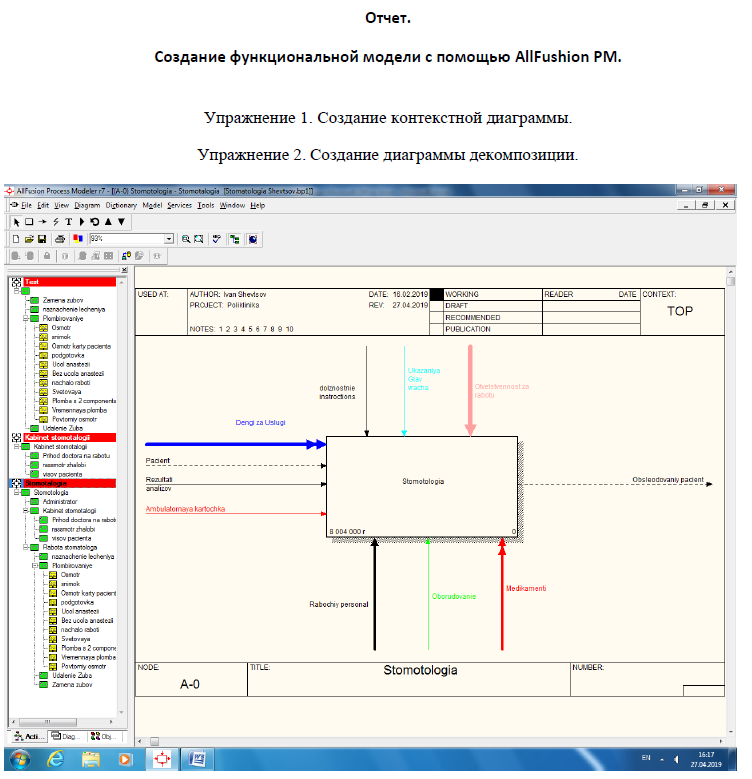752x779 pixels.
Task: Select the Pointer tool in the toolbar
Action: coord(16,222)
